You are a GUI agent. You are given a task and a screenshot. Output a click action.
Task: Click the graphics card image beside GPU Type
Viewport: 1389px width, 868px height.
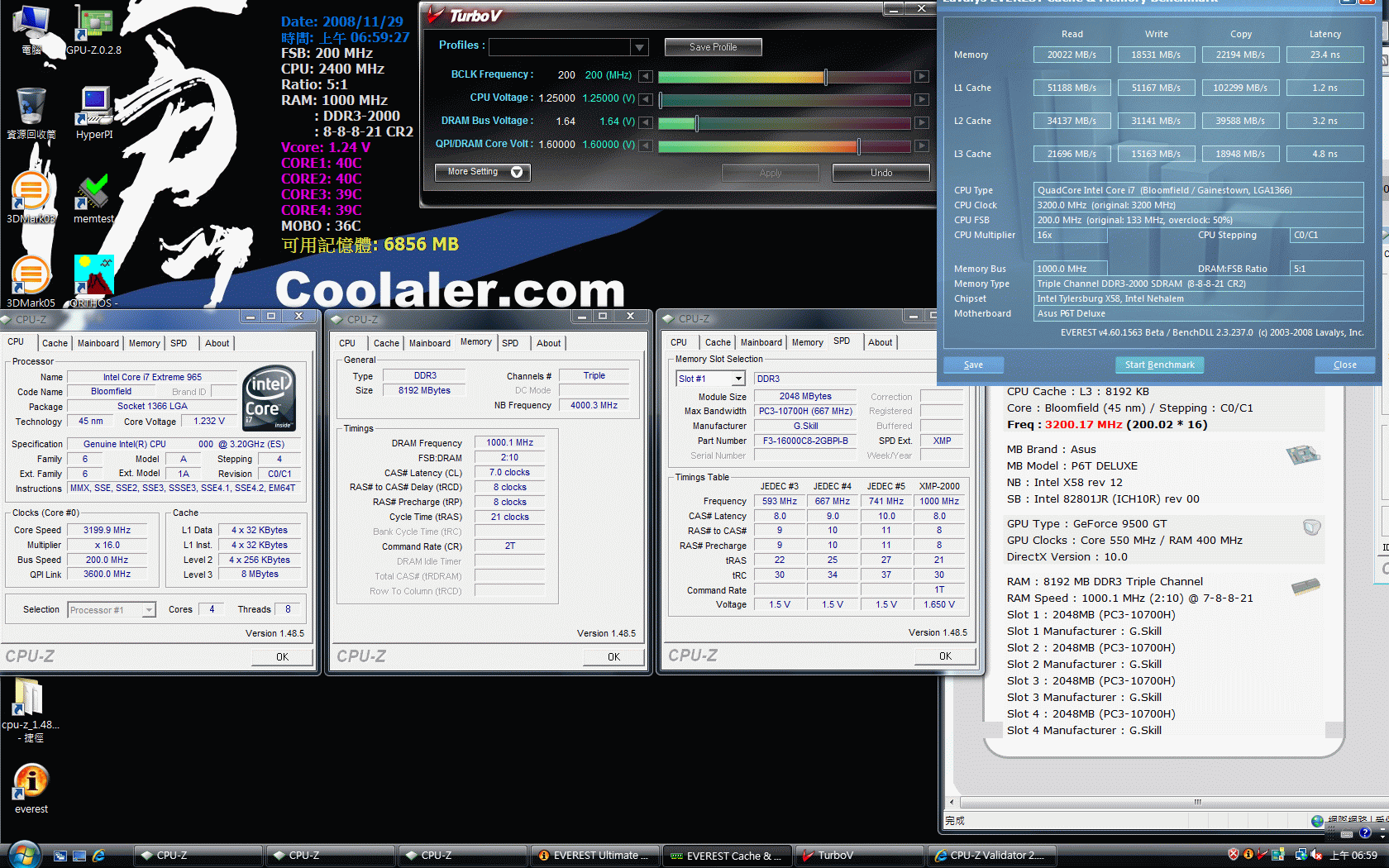click(1311, 527)
